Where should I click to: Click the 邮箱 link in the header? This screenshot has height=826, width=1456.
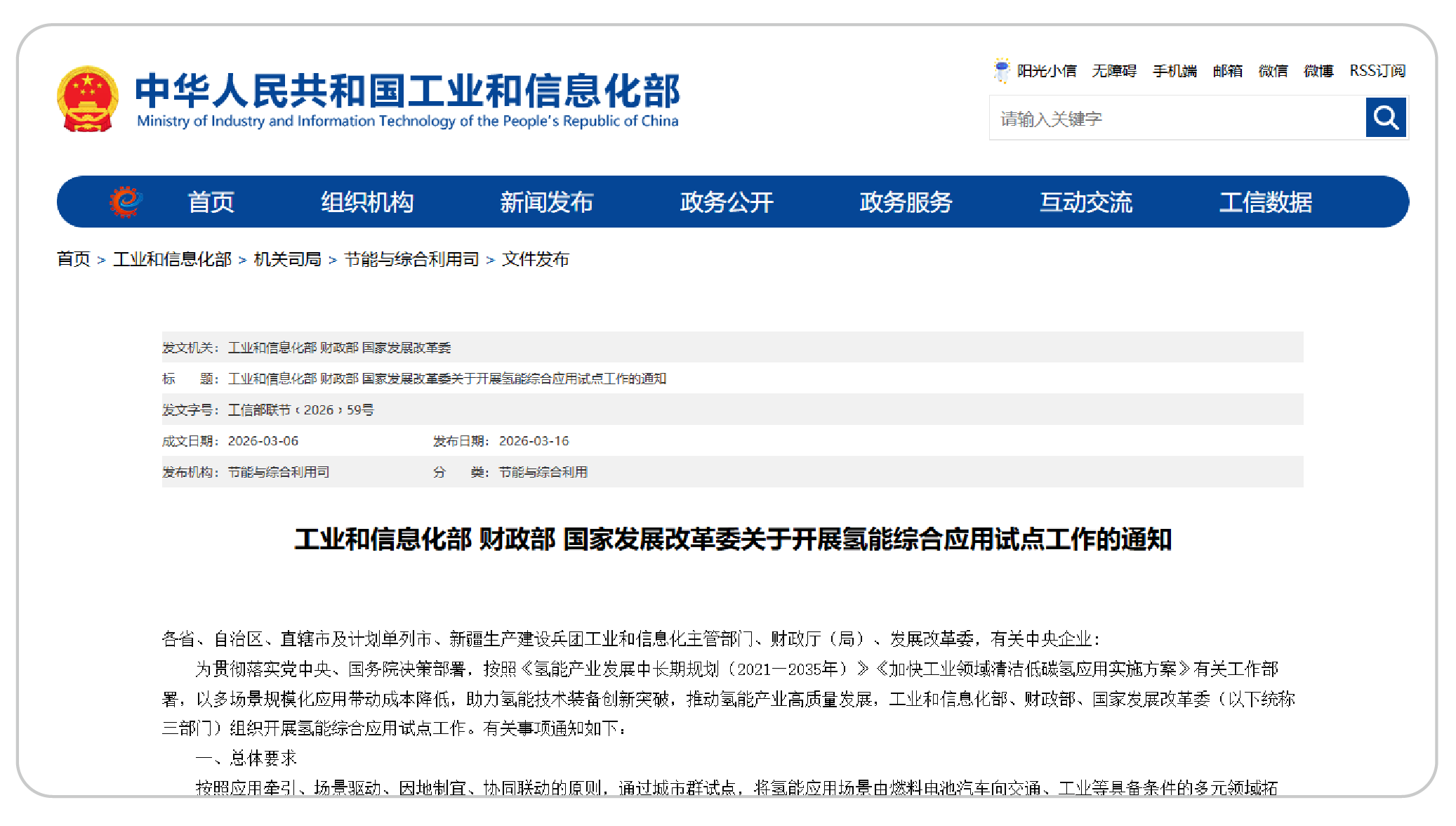pos(1227,71)
